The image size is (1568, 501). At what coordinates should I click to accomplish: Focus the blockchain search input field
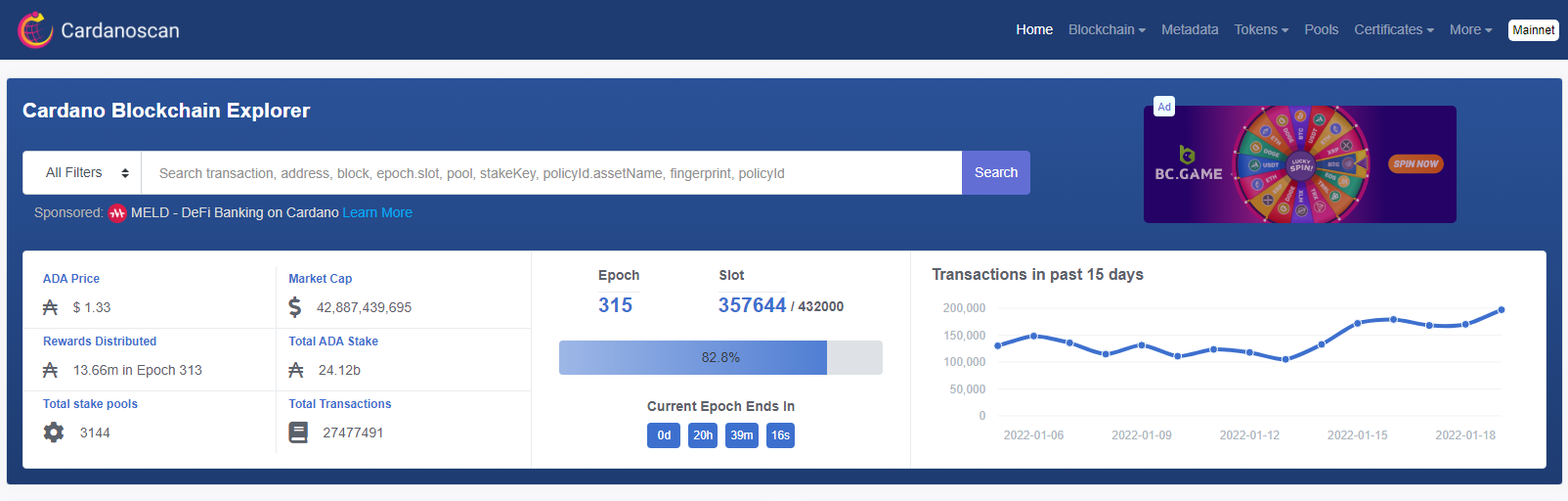point(551,172)
